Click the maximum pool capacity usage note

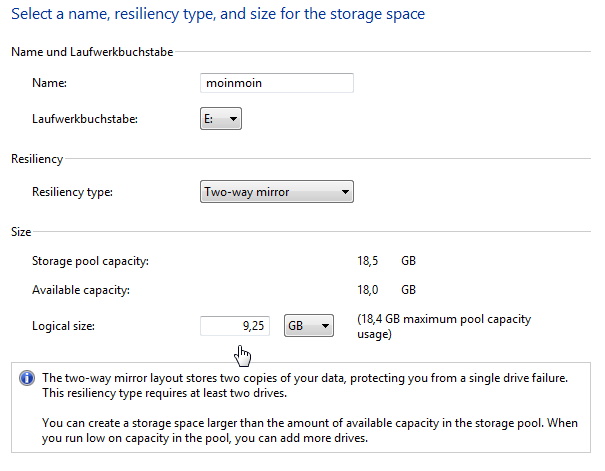click(444, 326)
